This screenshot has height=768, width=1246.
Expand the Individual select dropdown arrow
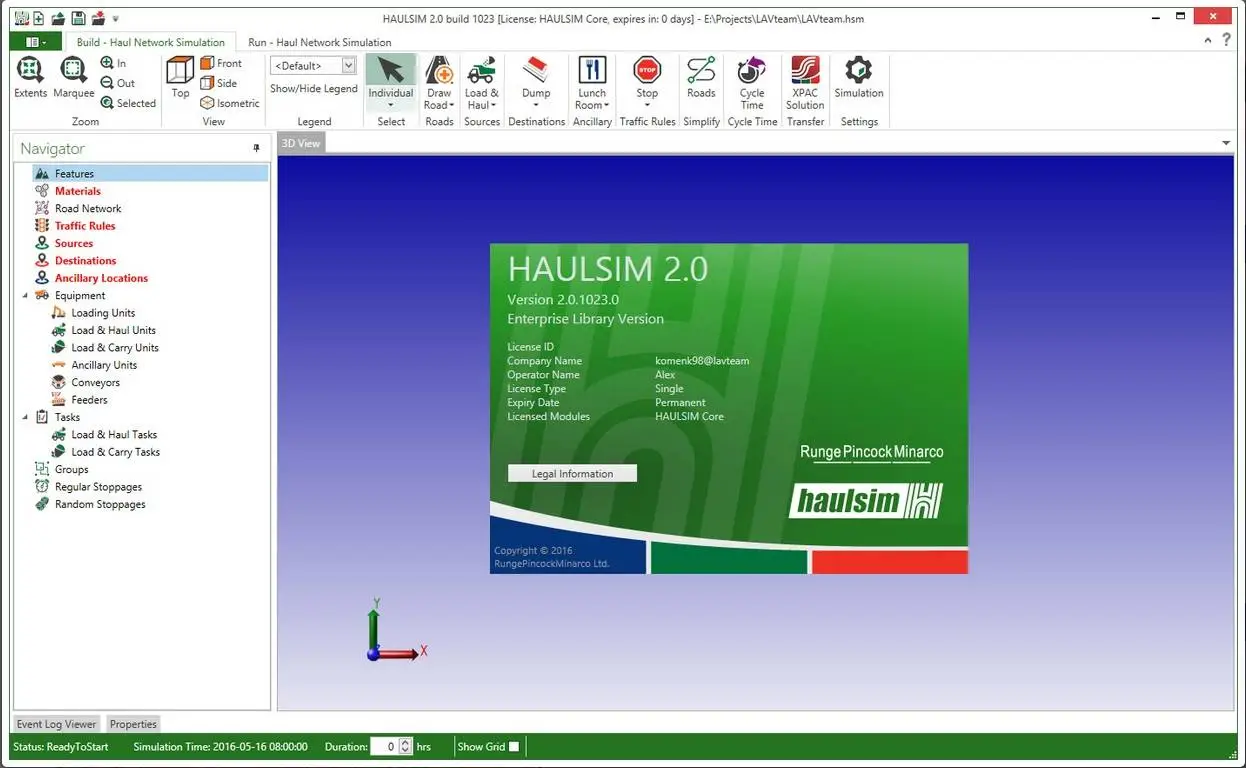[x=390, y=105]
